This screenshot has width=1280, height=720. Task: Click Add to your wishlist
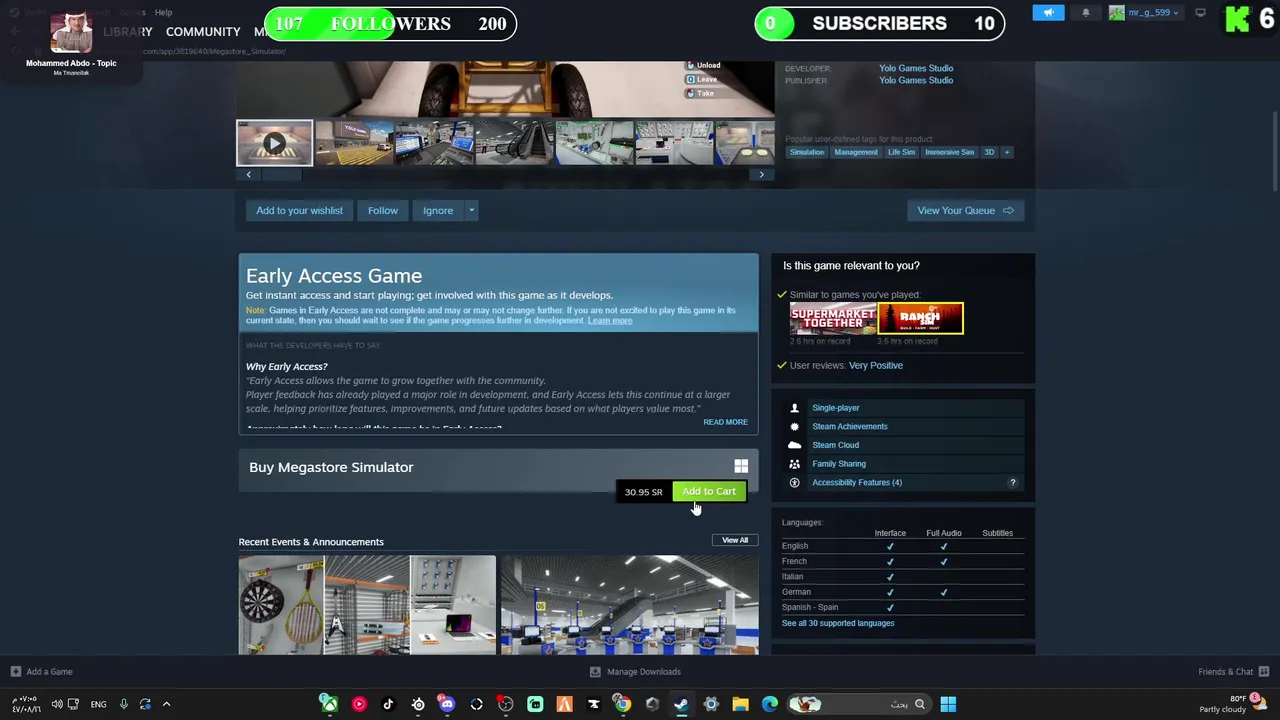click(x=299, y=211)
